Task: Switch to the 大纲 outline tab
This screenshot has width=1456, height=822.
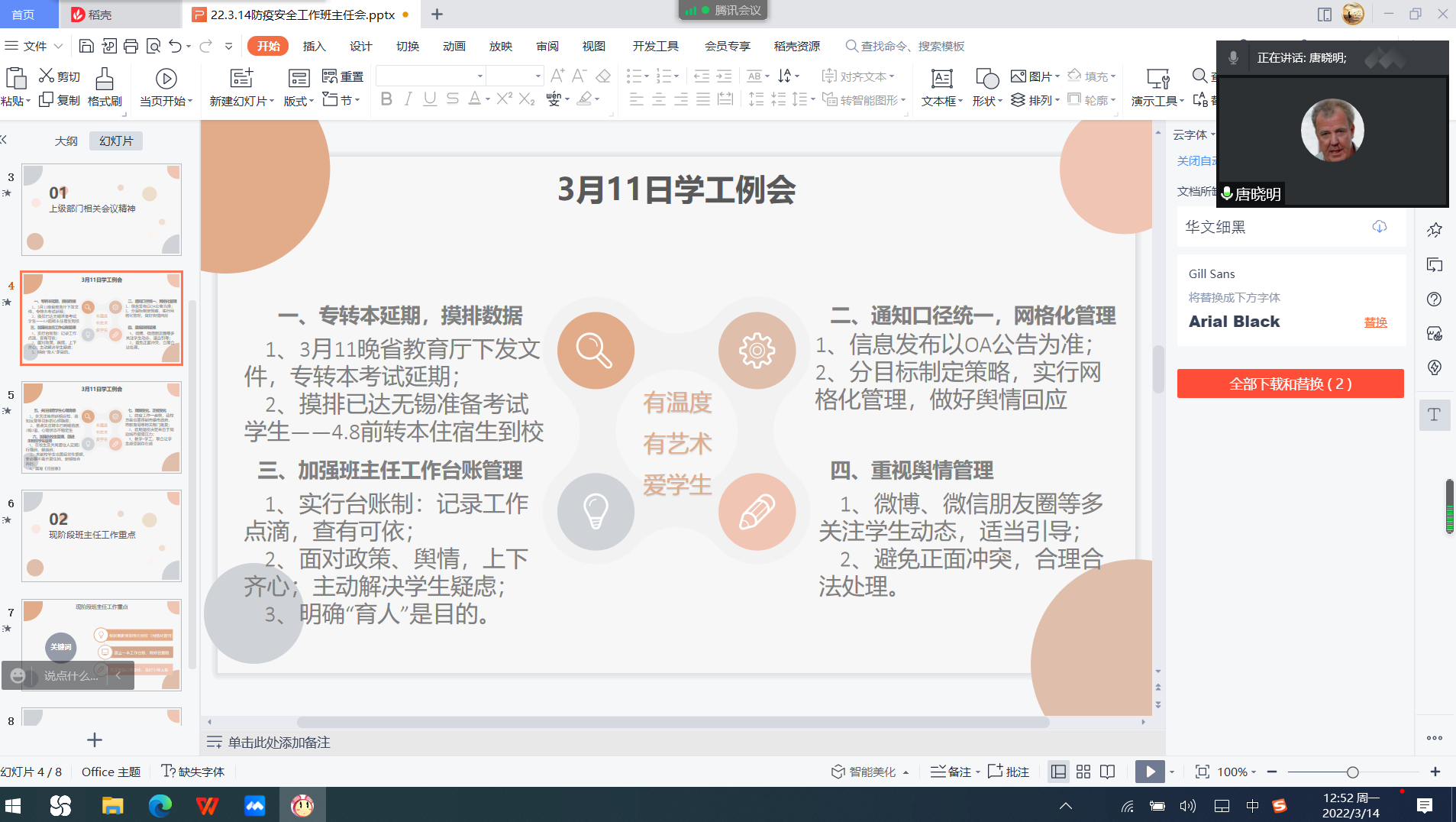Action: (66, 141)
